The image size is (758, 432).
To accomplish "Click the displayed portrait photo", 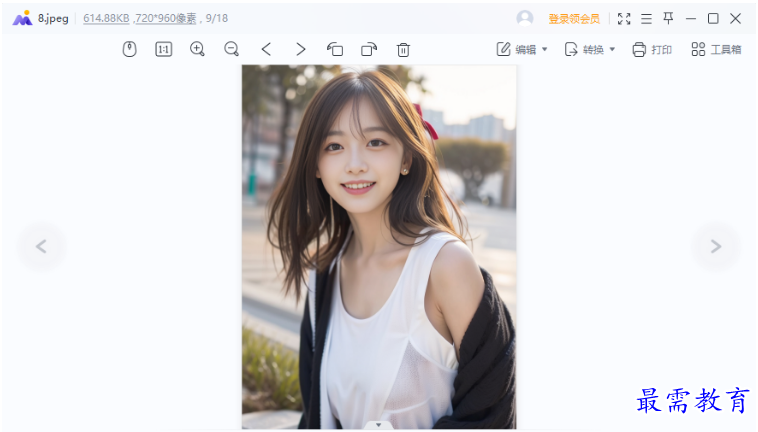I will tap(379, 247).
